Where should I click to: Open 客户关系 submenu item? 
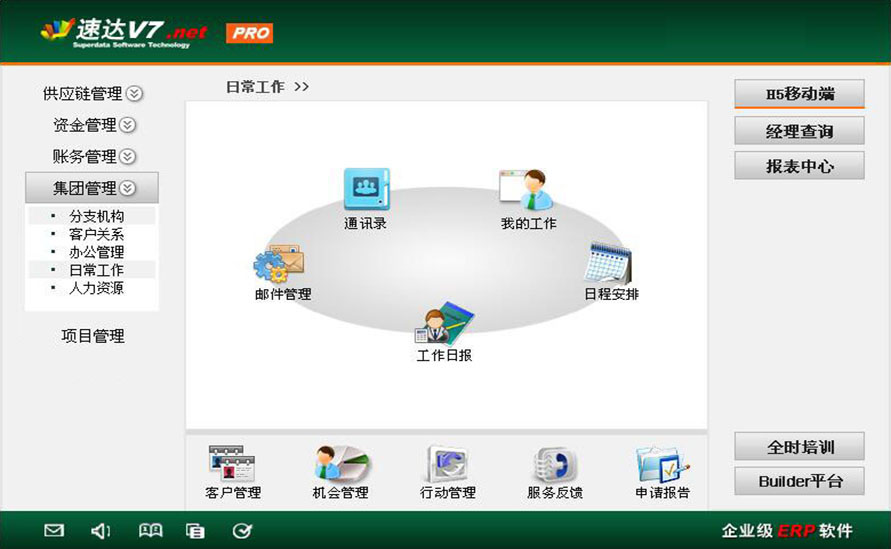tap(97, 234)
